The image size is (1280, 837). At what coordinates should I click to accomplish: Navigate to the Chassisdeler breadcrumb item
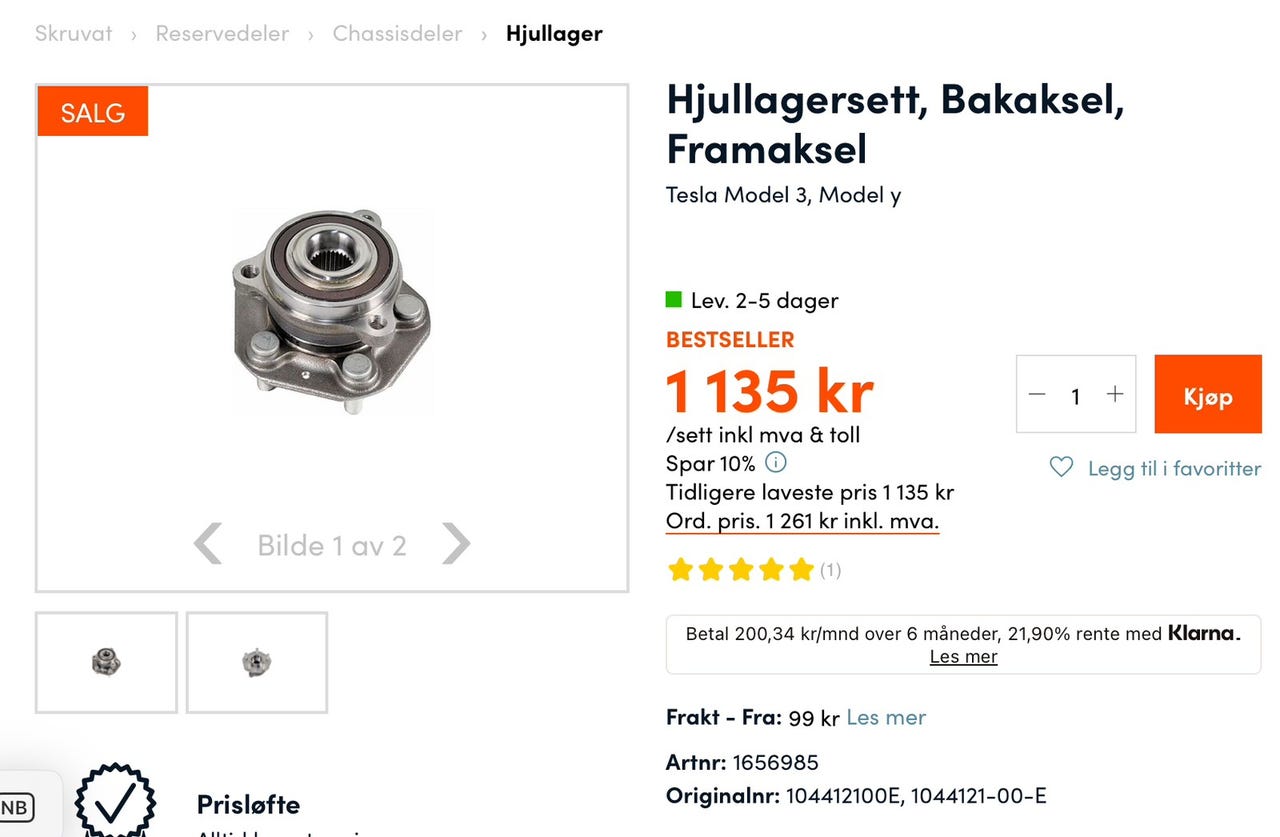tap(397, 33)
